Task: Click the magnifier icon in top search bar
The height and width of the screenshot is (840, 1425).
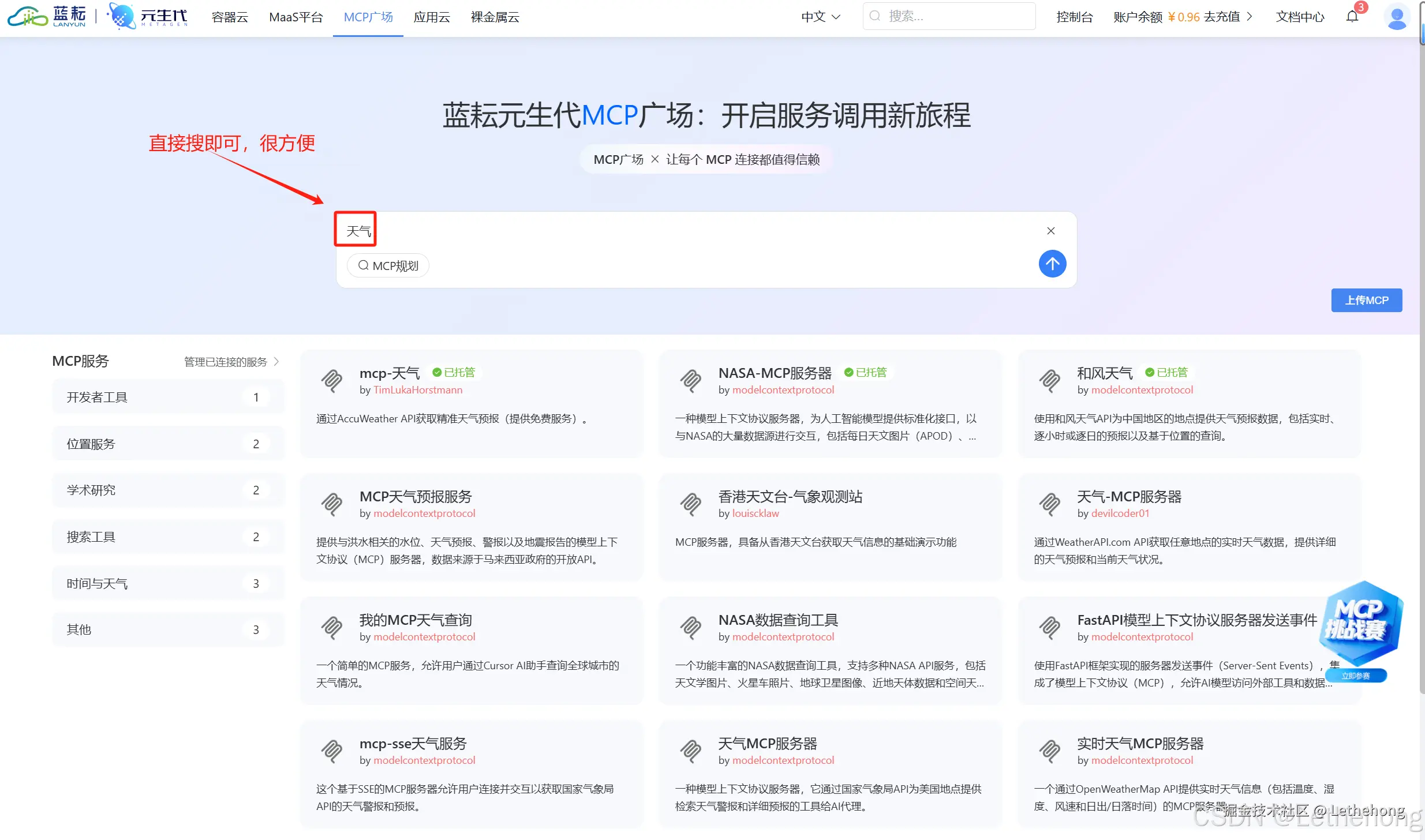Action: point(876,16)
